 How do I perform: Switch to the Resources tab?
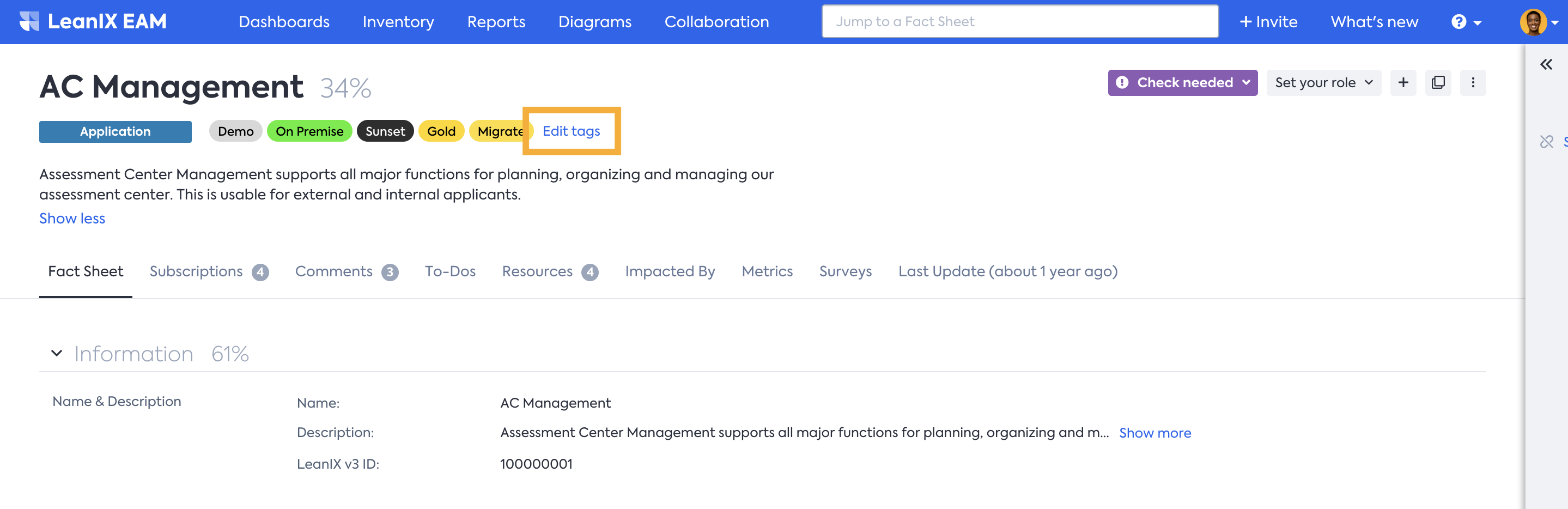pyautogui.click(x=550, y=271)
